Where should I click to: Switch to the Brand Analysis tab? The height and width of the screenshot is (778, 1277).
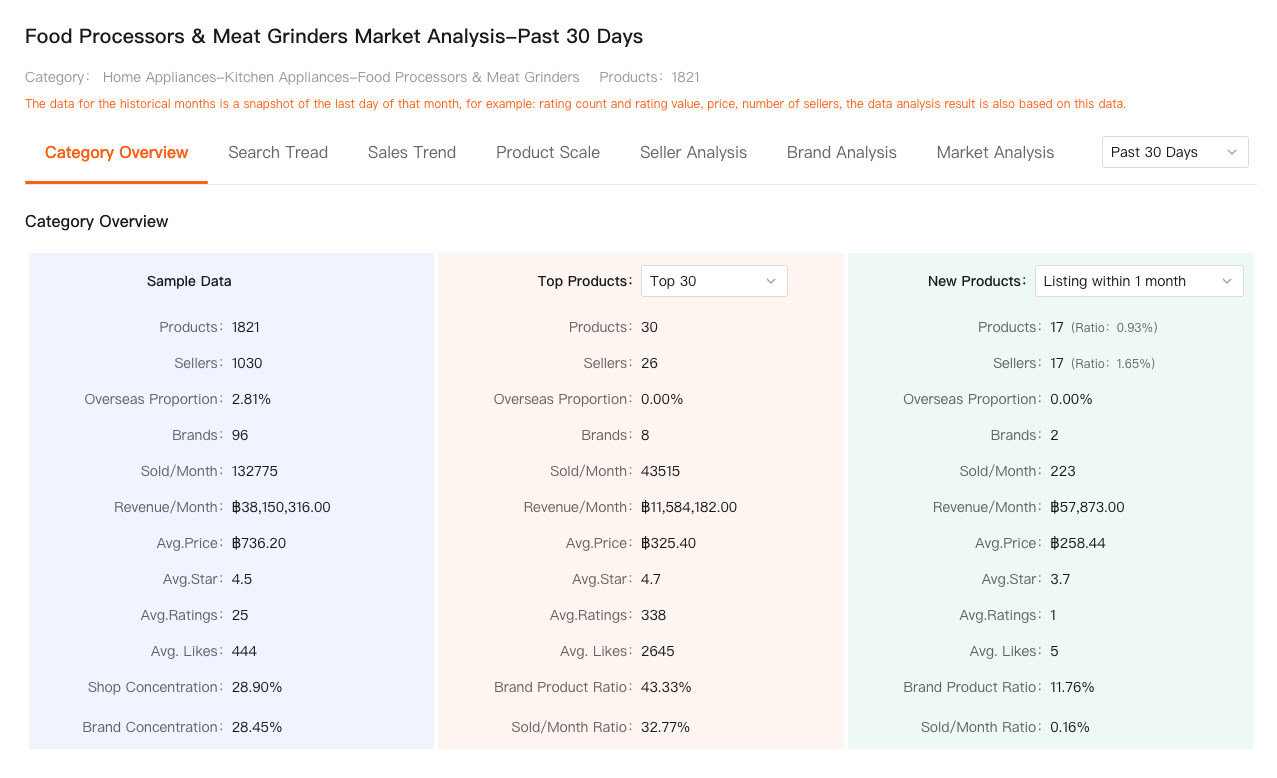point(841,152)
